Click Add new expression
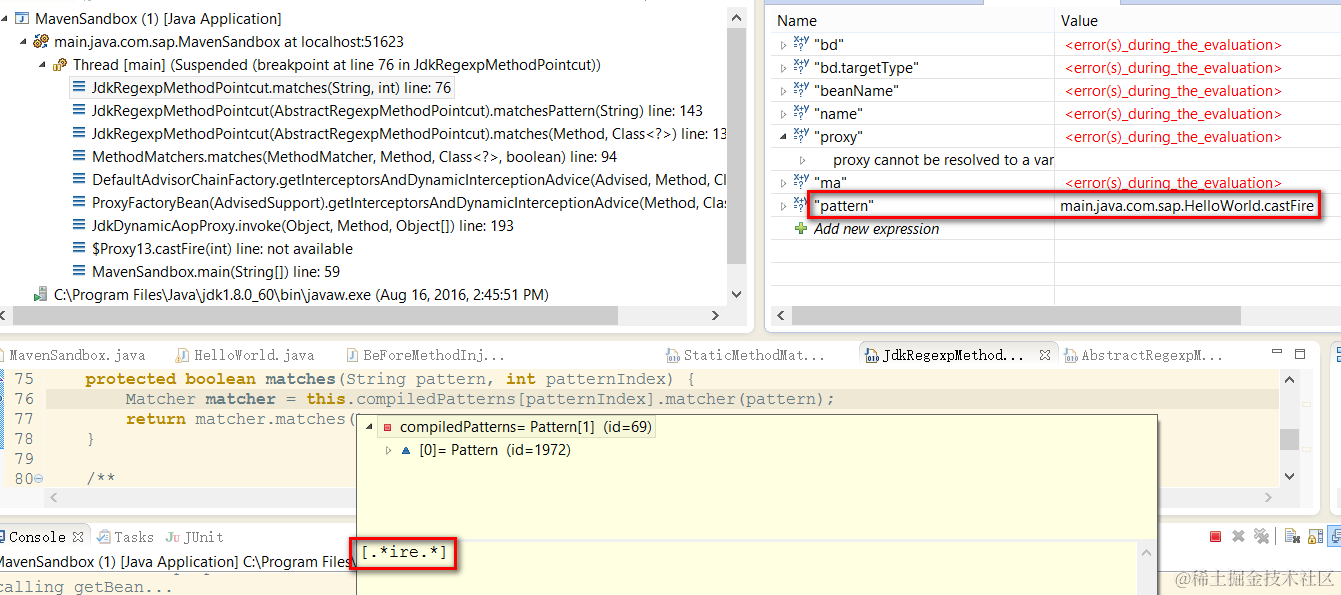 pos(877,229)
